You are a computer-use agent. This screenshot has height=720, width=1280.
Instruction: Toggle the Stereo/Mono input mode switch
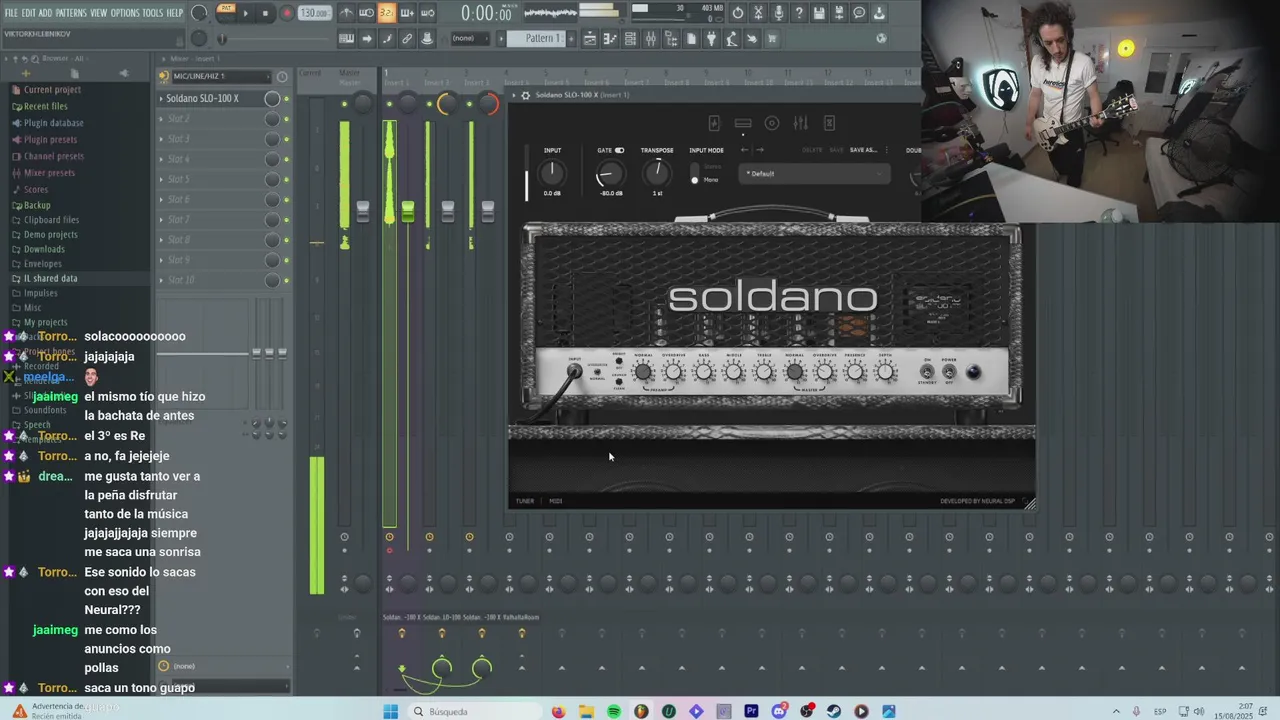[x=695, y=173]
